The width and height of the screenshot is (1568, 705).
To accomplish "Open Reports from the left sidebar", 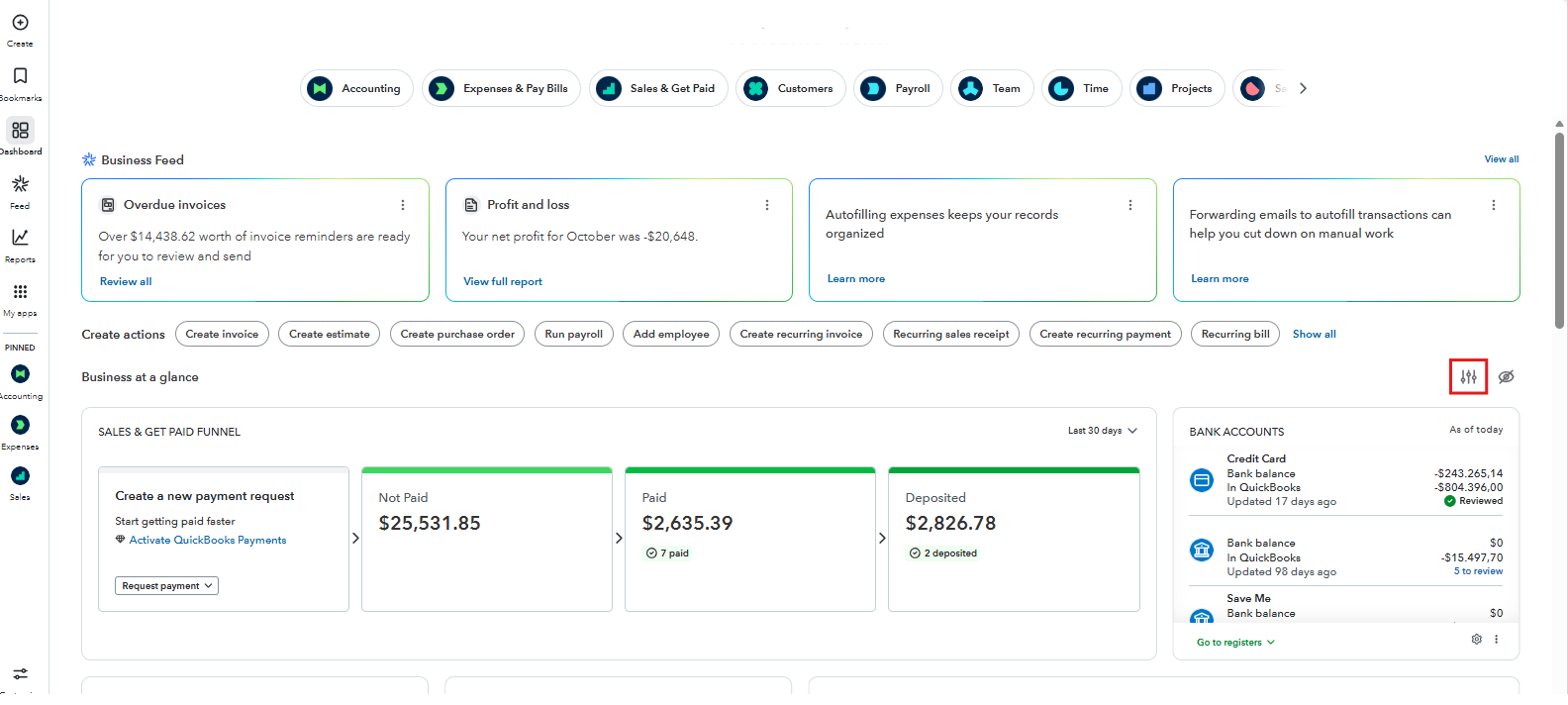I will [20, 238].
